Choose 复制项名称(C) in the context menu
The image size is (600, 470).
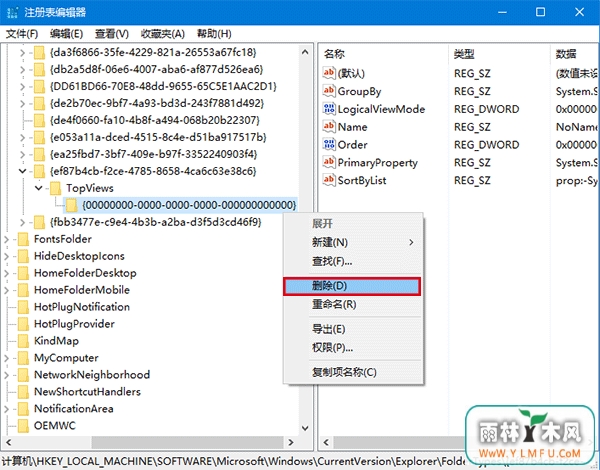352,372
